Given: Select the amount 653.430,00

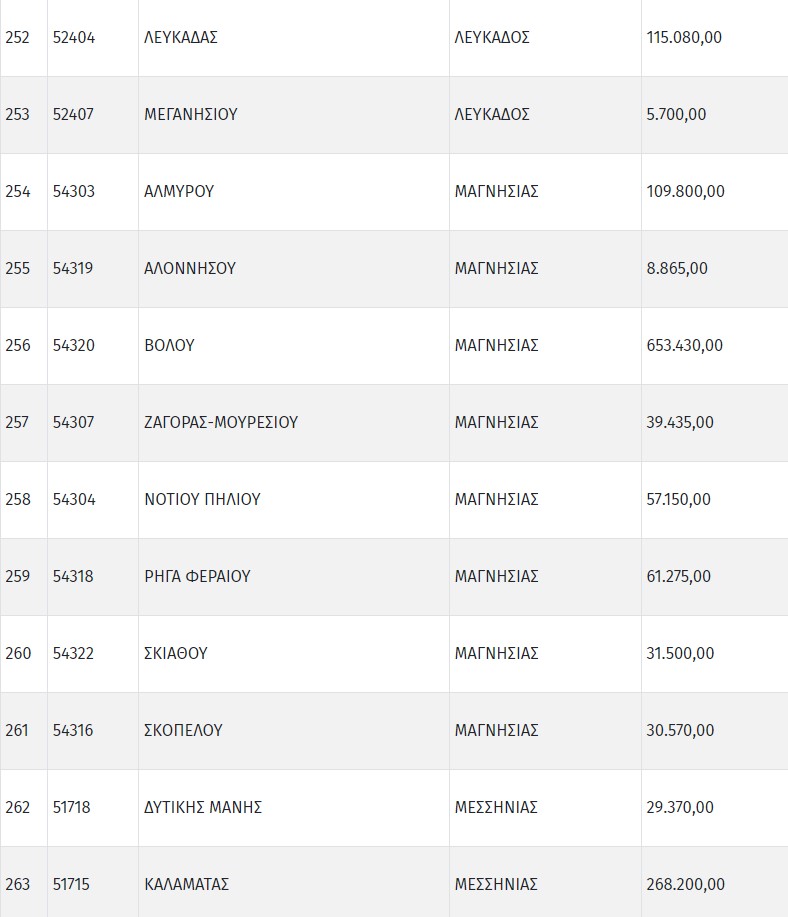Looking at the screenshot, I should click(x=685, y=346).
